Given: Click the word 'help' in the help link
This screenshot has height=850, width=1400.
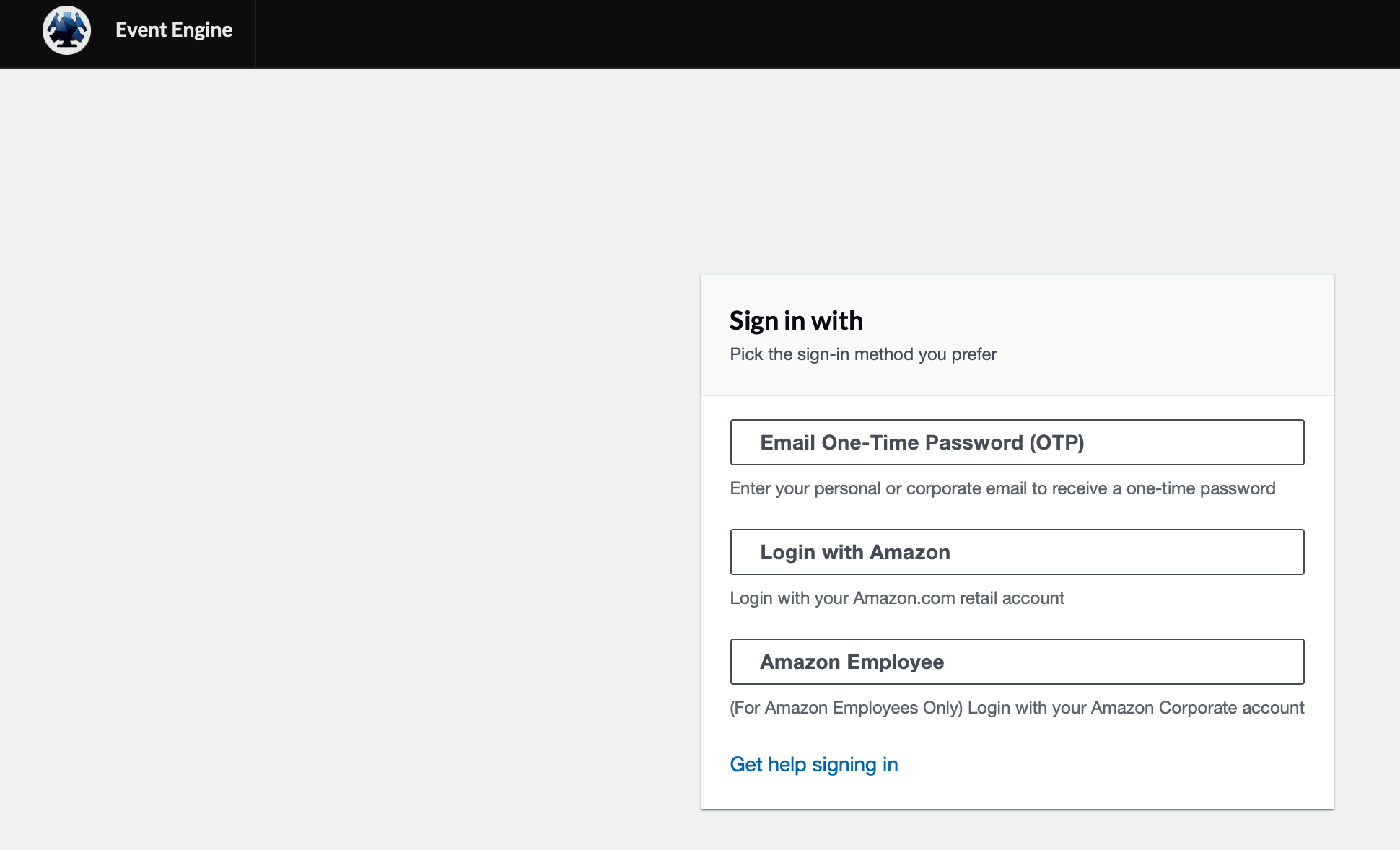Looking at the screenshot, I should pyautogui.click(x=787, y=764).
